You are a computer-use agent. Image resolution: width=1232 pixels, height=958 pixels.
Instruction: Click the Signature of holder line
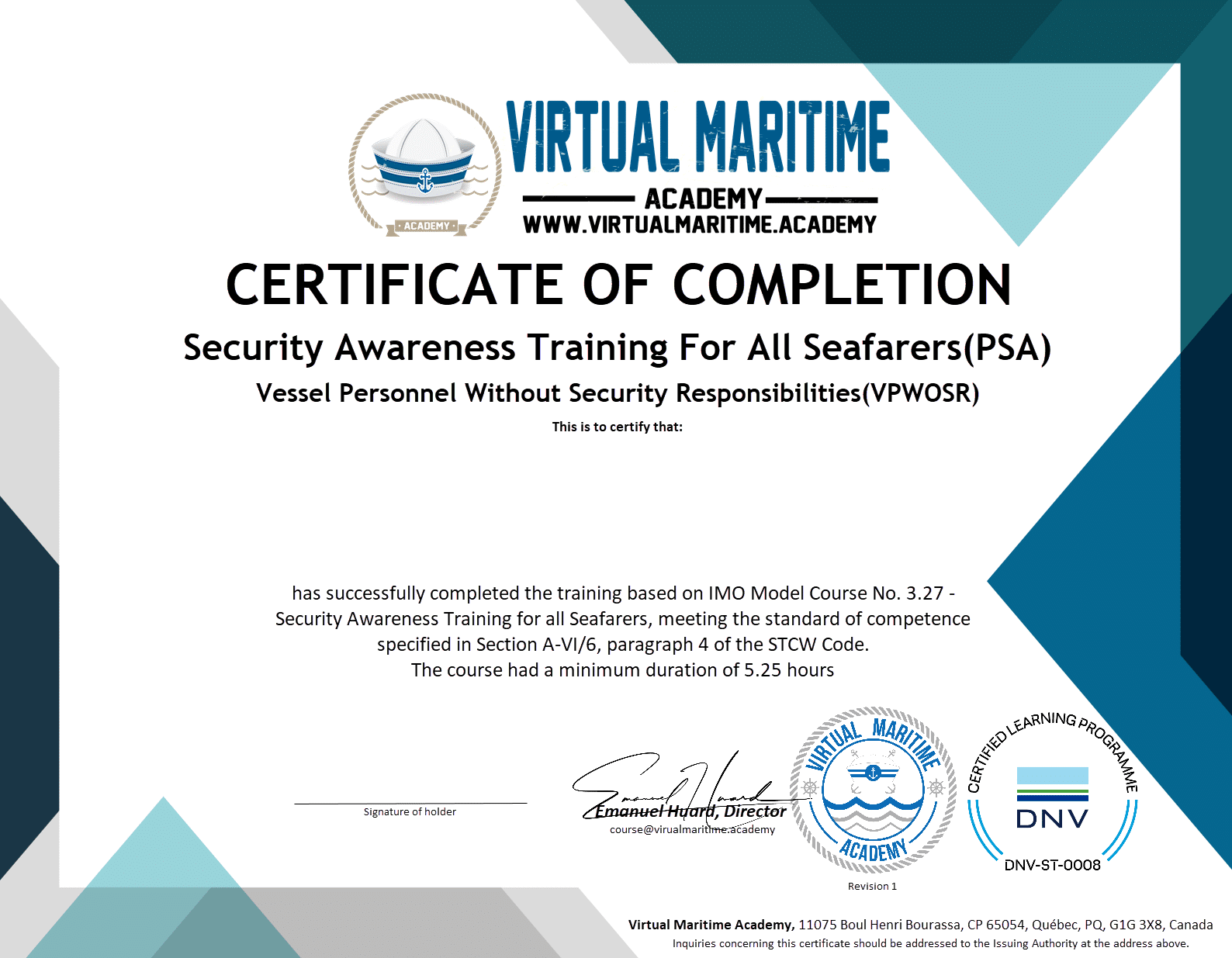click(x=410, y=803)
